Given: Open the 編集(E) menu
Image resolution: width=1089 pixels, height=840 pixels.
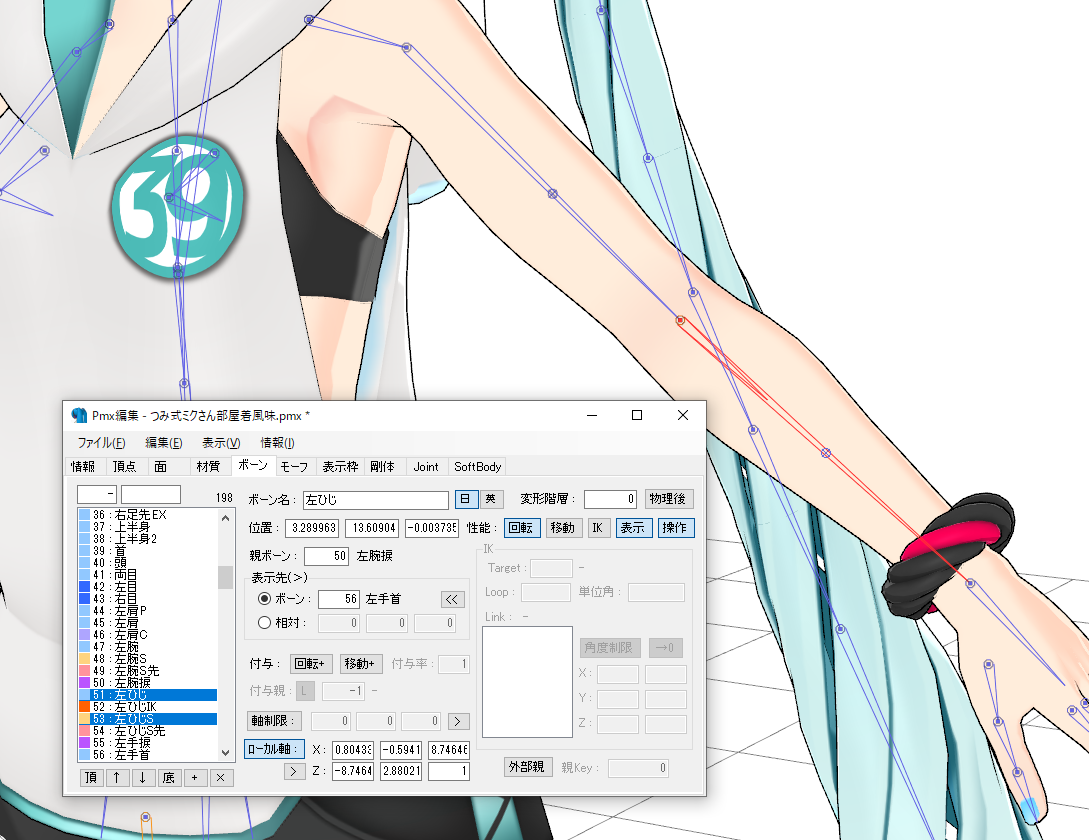Looking at the screenshot, I should (x=163, y=443).
